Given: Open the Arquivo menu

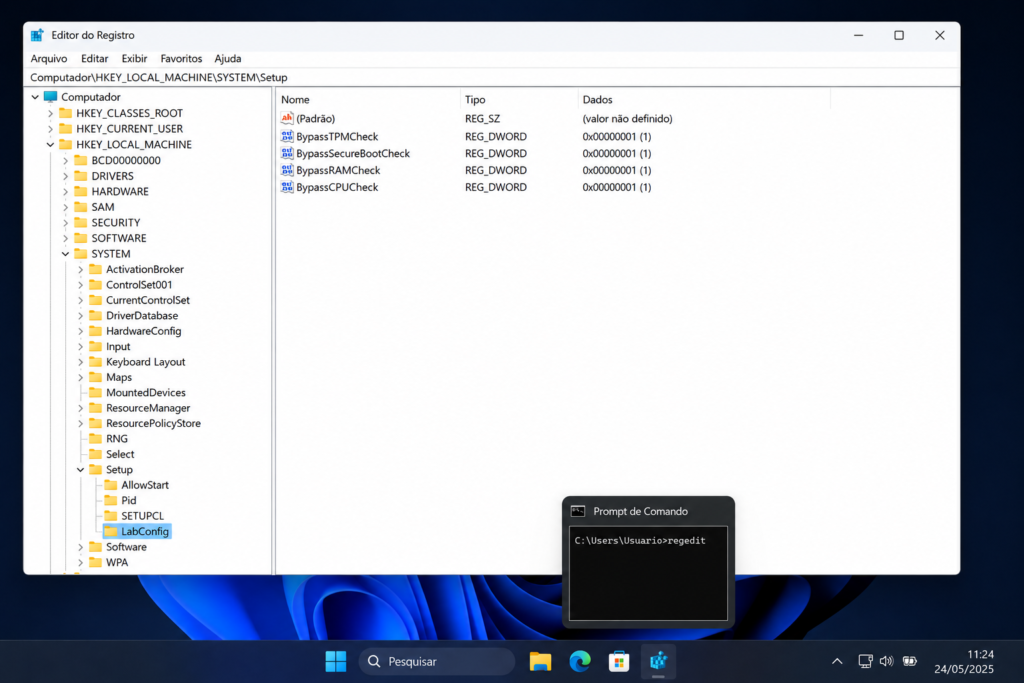Looking at the screenshot, I should click(49, 59).
